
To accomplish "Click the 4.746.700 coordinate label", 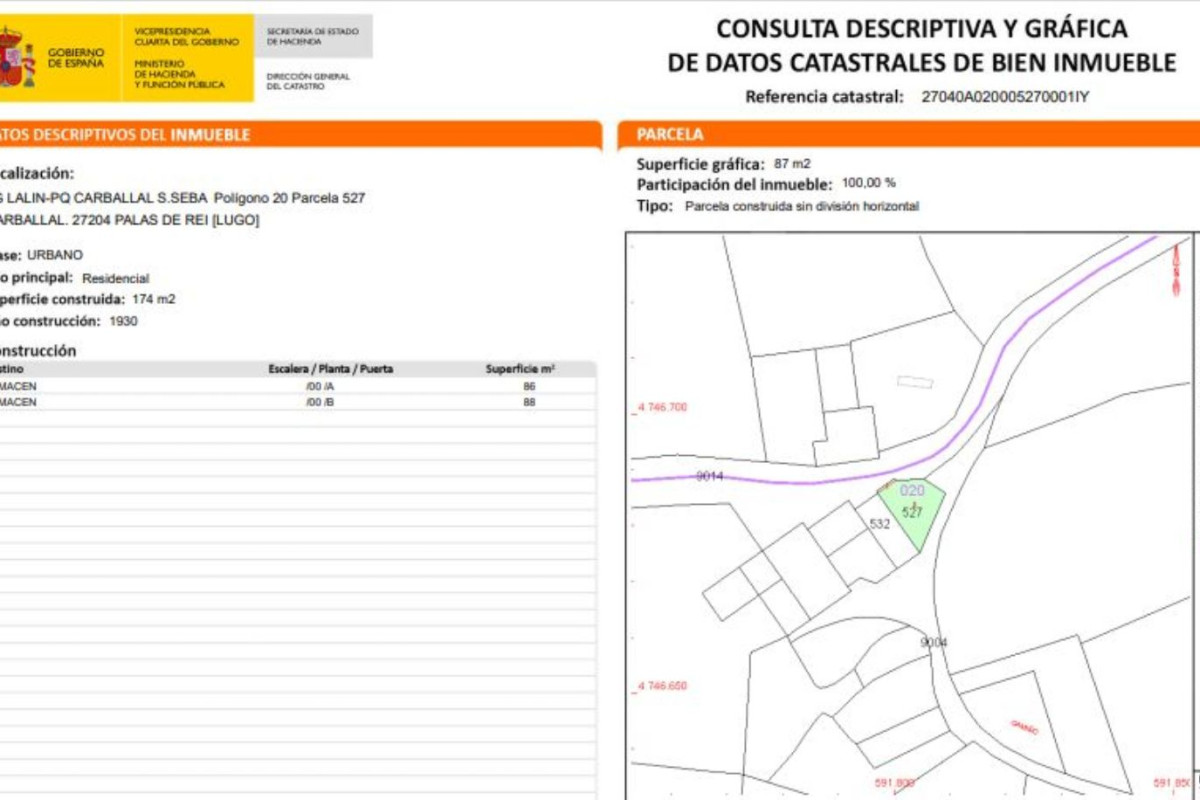I will pyautogui.click(x=662, y=407).
